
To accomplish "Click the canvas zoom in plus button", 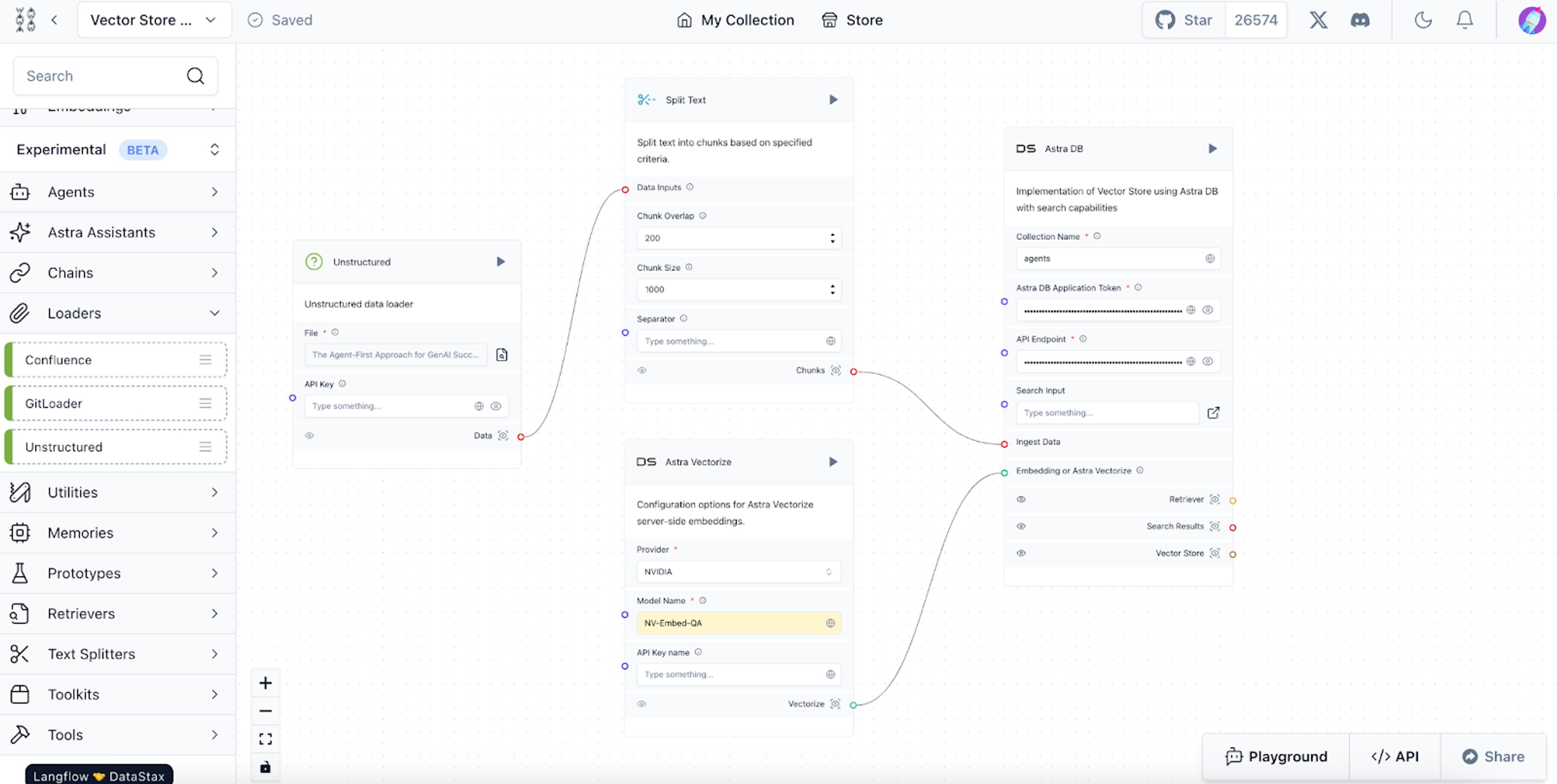I will 265,683.
